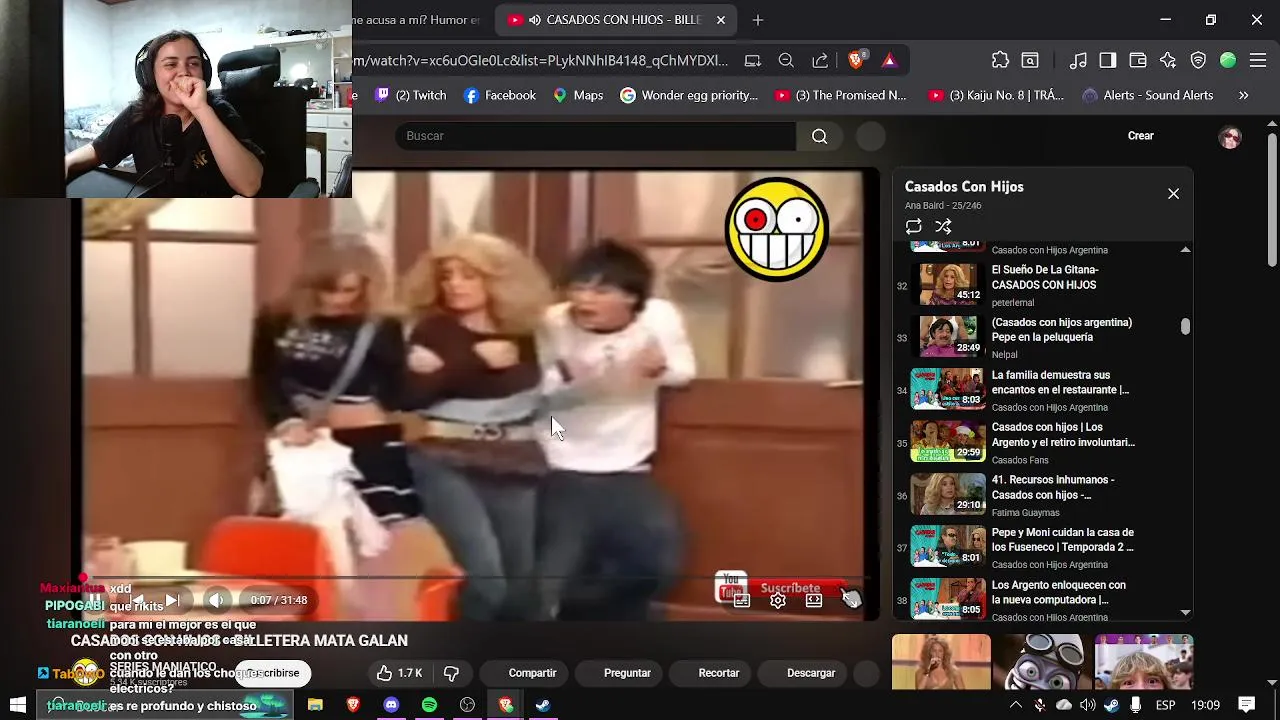Mute the video with the speaker icon
Screen dimensions: 1280x720
tap(215, 600)
